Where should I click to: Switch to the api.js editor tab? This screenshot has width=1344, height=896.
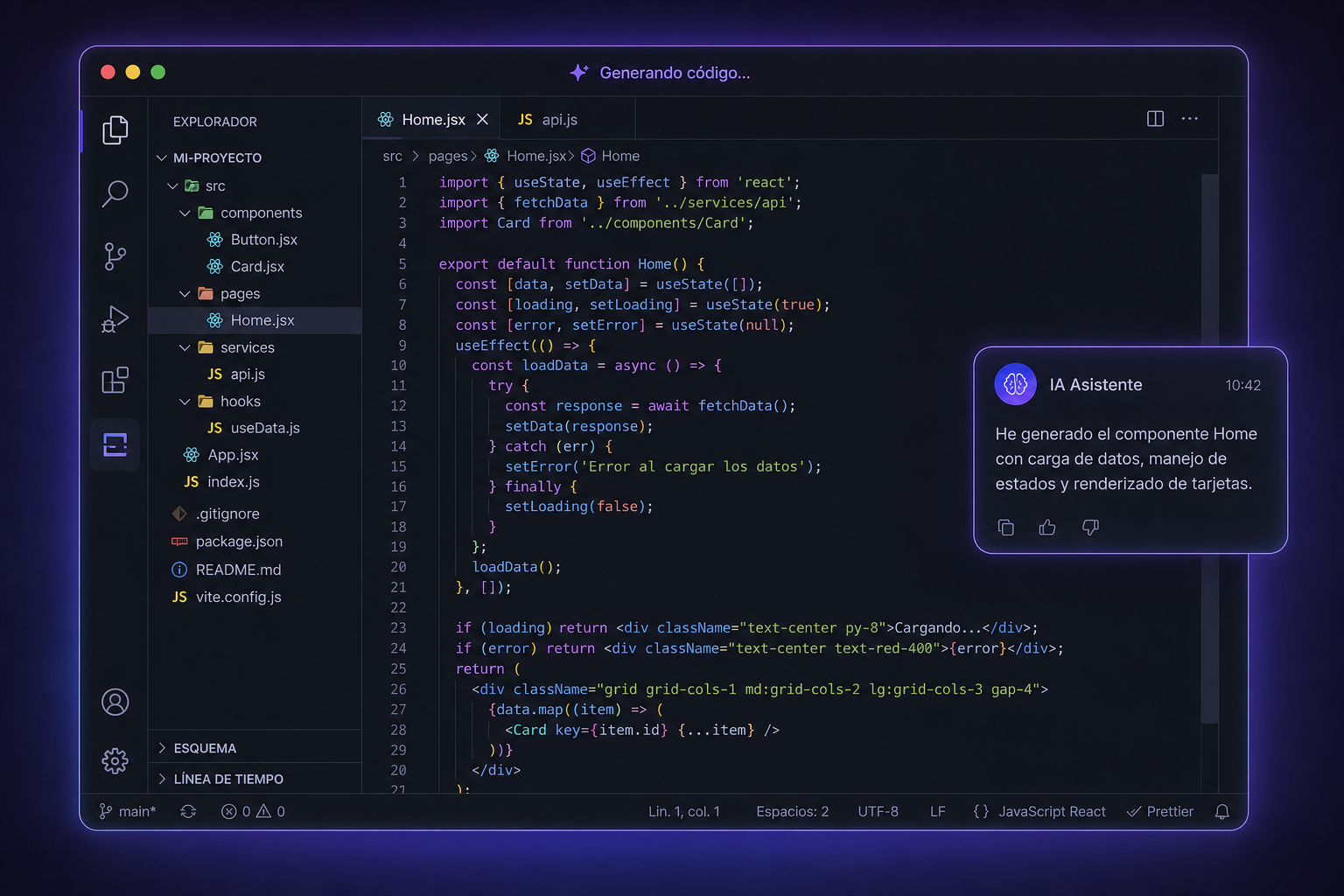[x=567, y=120]
